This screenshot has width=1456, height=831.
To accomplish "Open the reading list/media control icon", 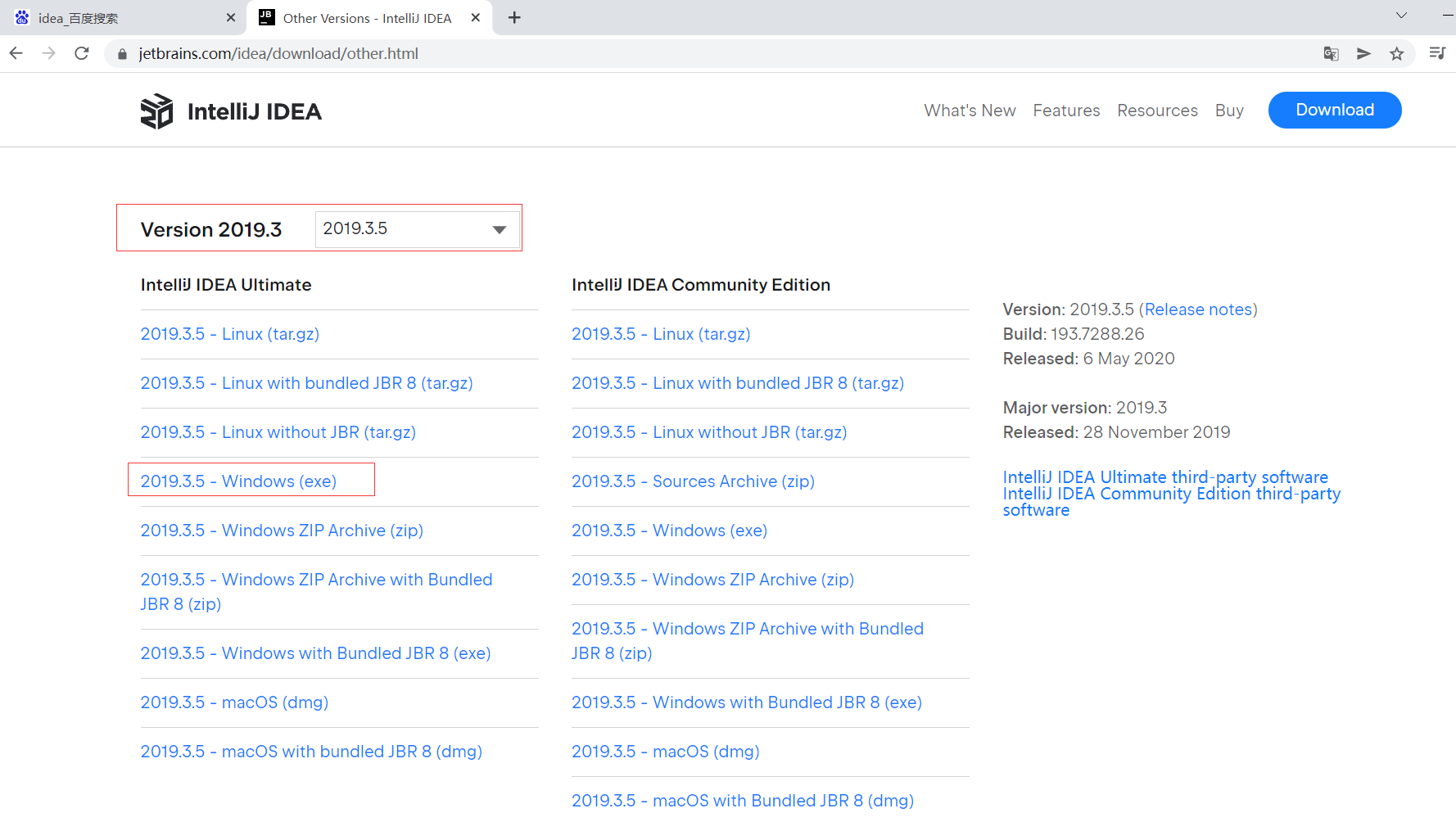I will coord(1437,53).
